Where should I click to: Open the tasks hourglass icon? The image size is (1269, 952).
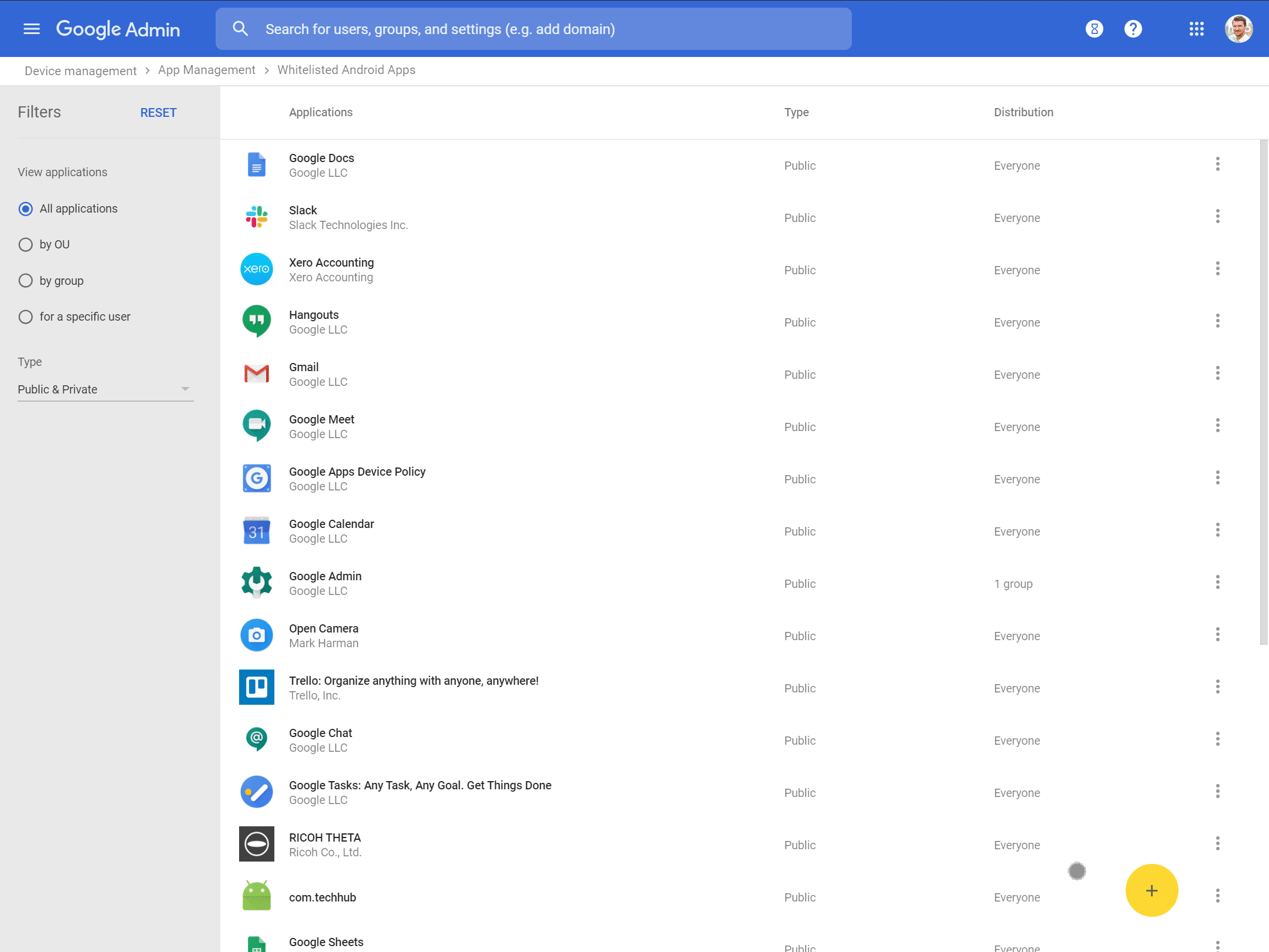coord(1095,29)
